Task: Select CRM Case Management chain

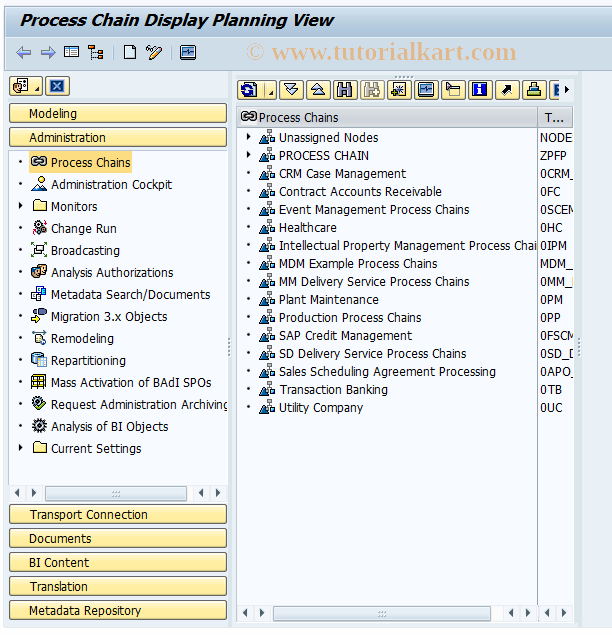Action: [x=342, y=174]
